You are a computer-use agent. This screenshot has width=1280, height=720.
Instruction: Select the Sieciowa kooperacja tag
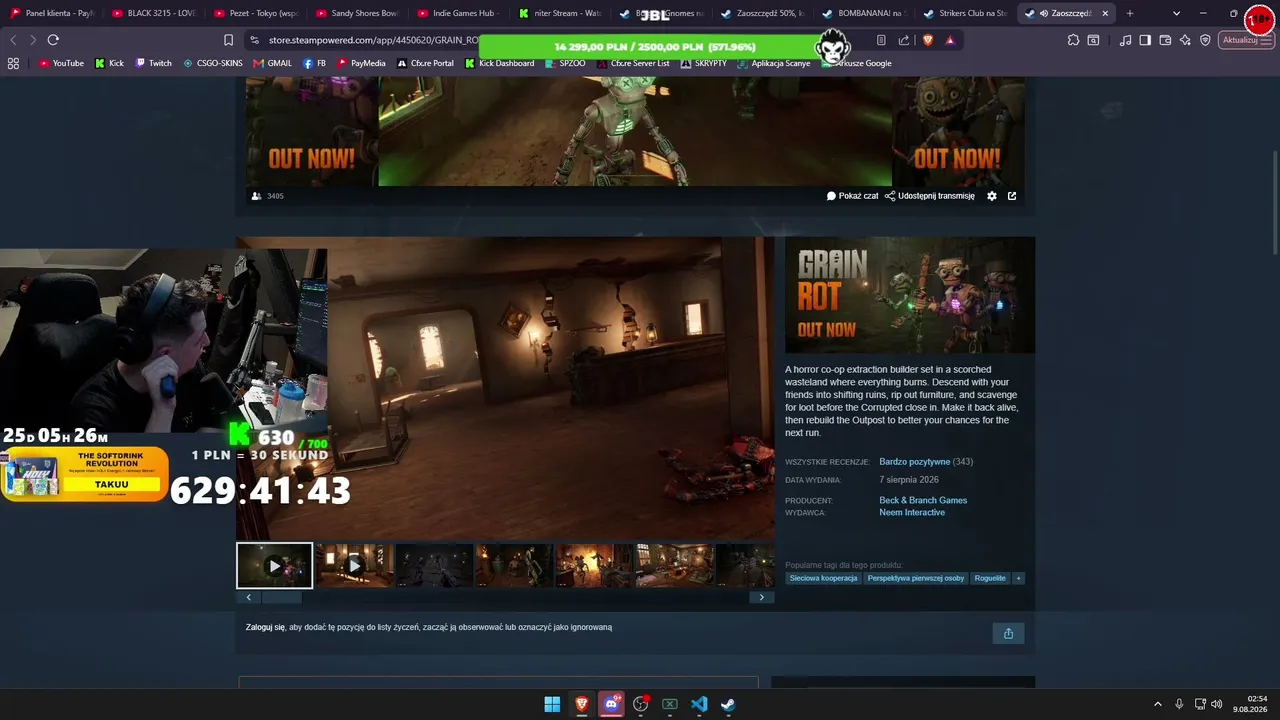tap(823, 578)
